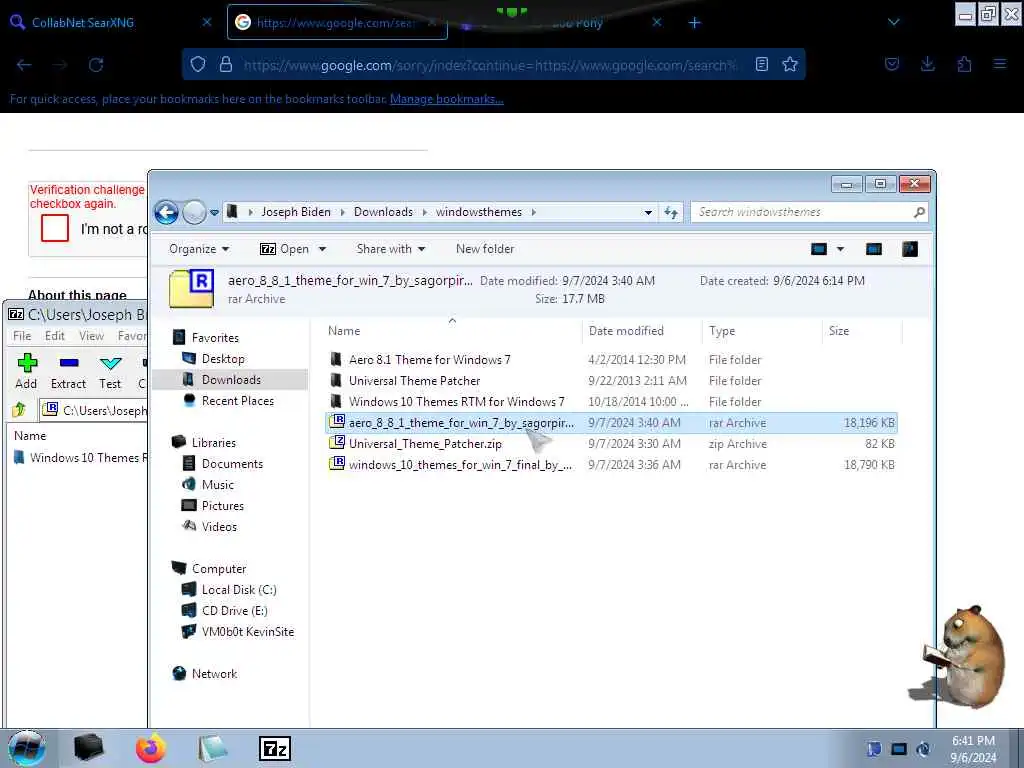Click the 7-Zip icon on the taskbar
Image resolution: width=1024 pixels, height=768 pixels.
coord(275,749)
